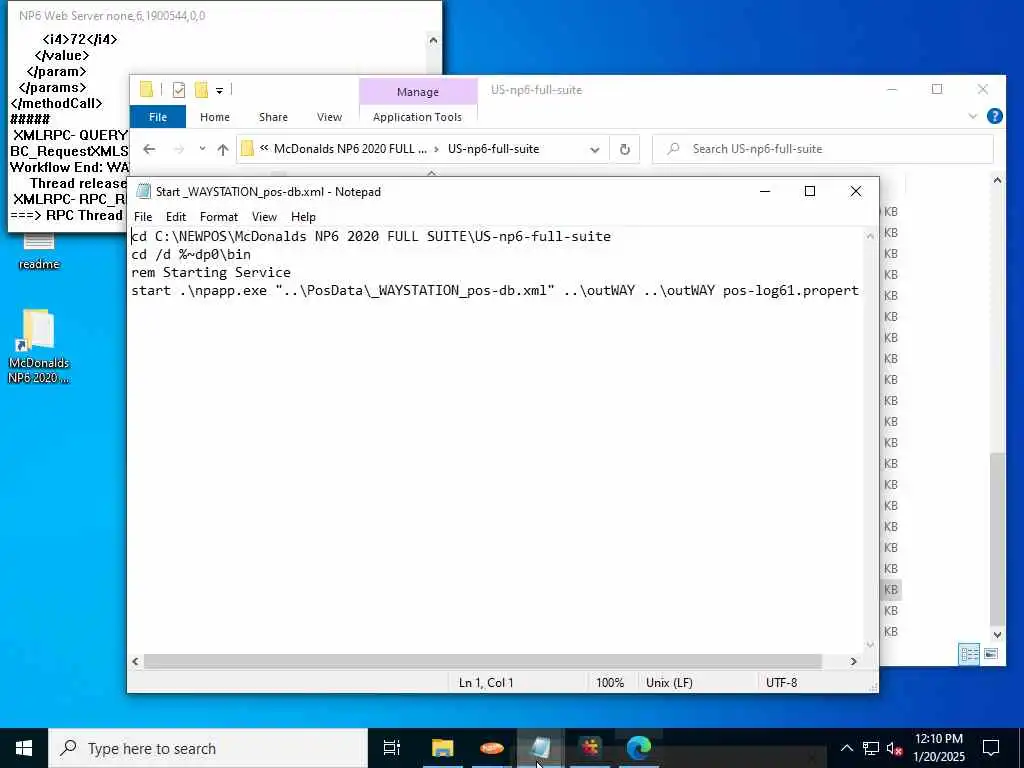Click the start .\npapp.exe command line
This screenshot has width=1024, height=768.
coord(495,291)
